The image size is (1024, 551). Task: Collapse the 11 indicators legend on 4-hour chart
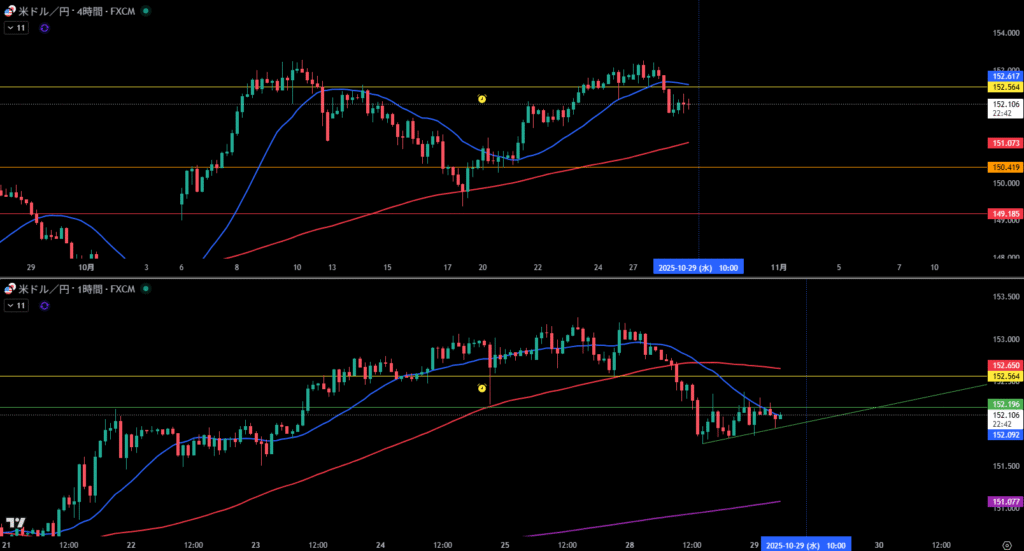coord(16,28)
